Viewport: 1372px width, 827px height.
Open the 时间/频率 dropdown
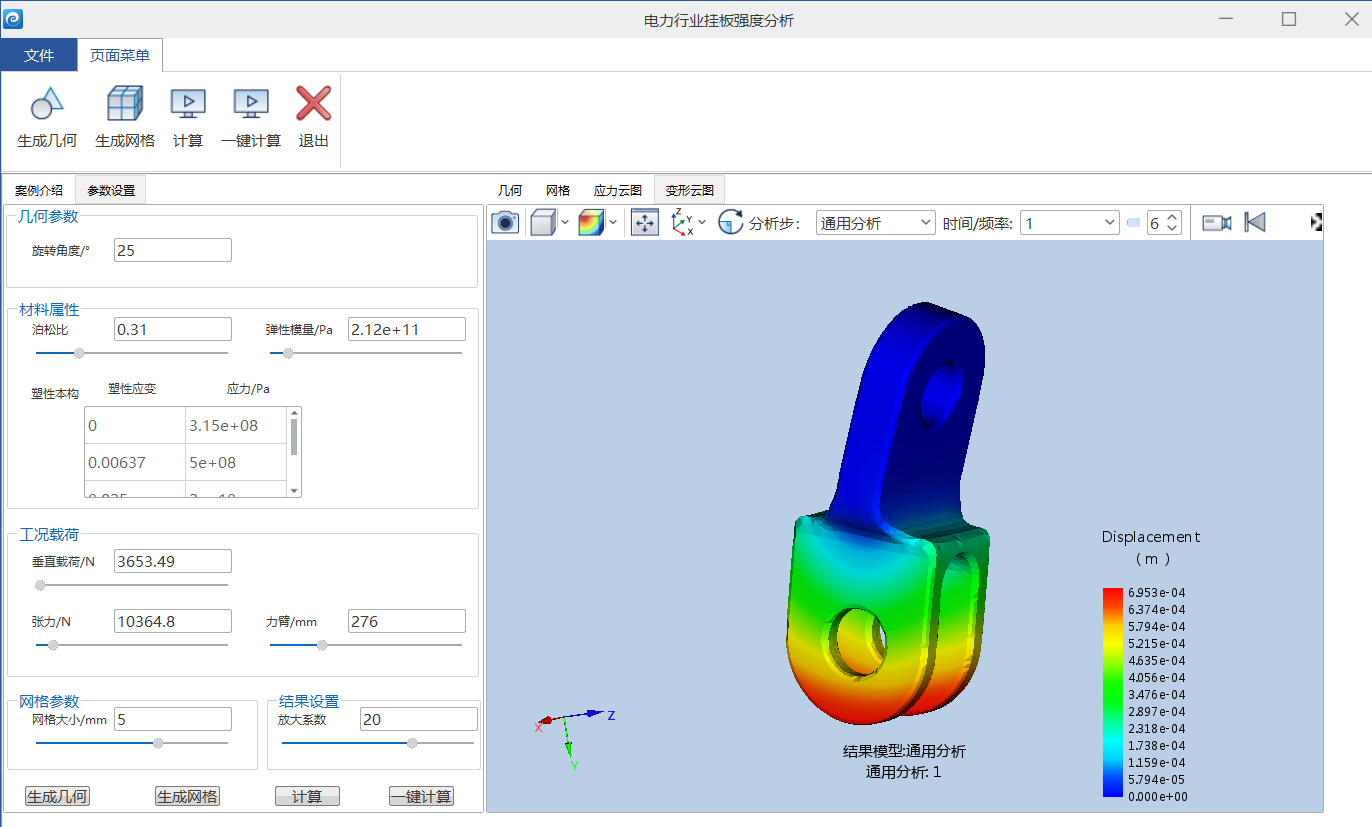click(1069, 223)
